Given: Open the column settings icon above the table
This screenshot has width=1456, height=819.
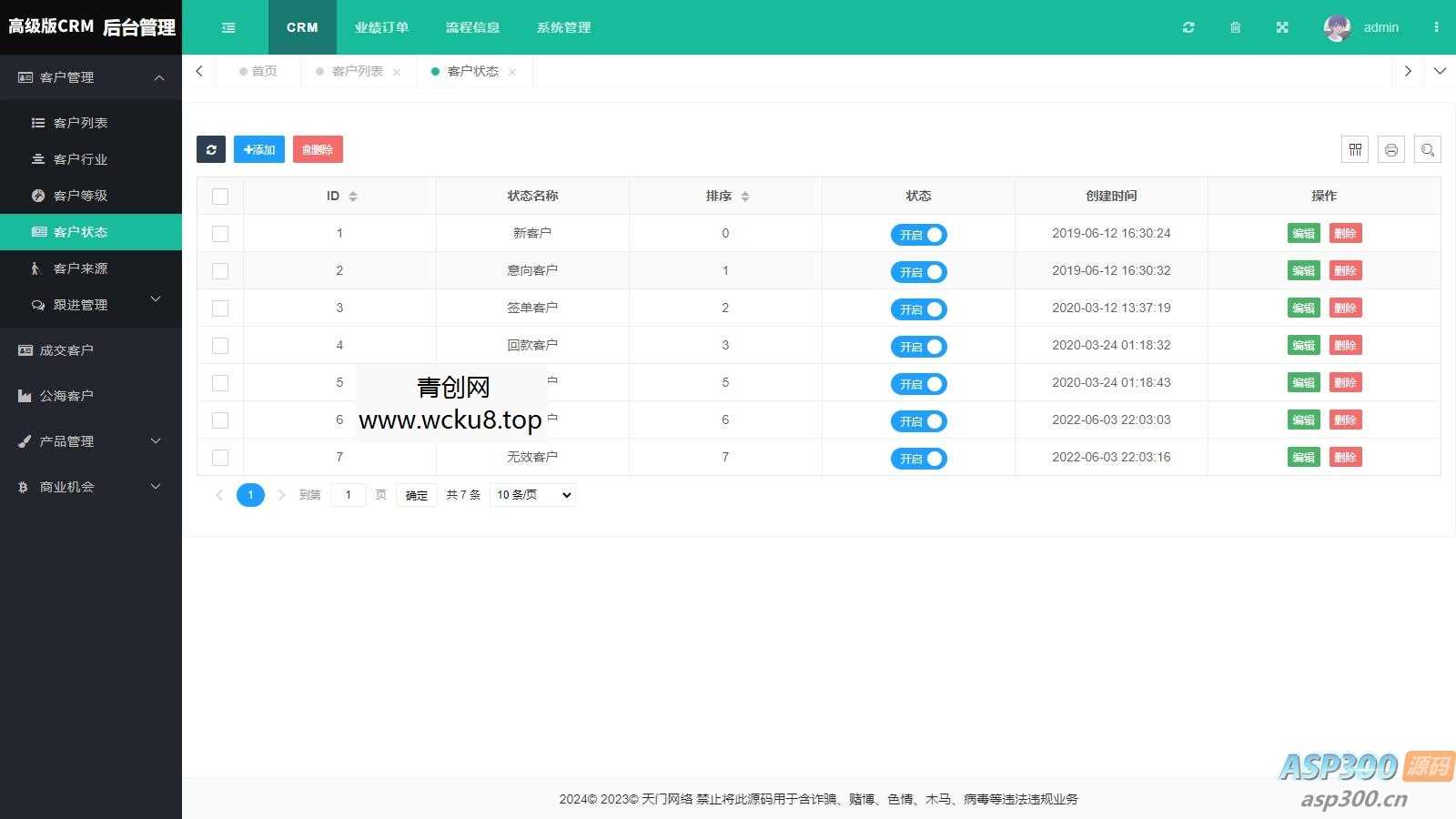Looking at the screenshot, I should click(x=1354, y=149).
